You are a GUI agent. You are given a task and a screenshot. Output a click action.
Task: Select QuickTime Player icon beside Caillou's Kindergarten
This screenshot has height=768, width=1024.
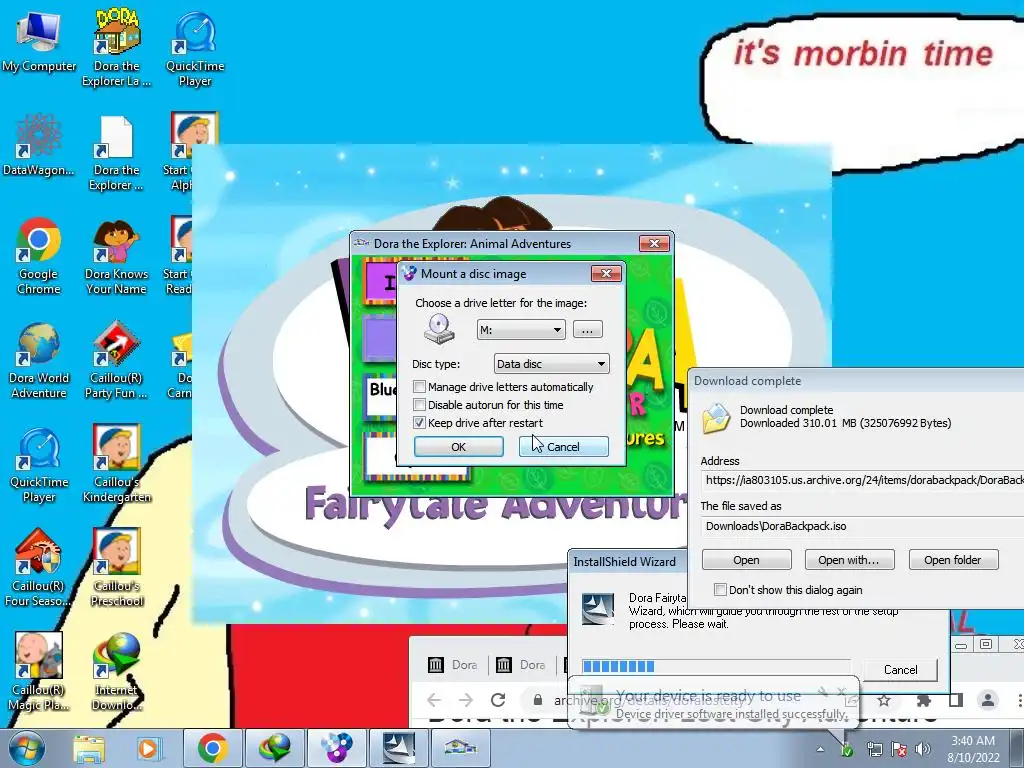pos(39,465)
